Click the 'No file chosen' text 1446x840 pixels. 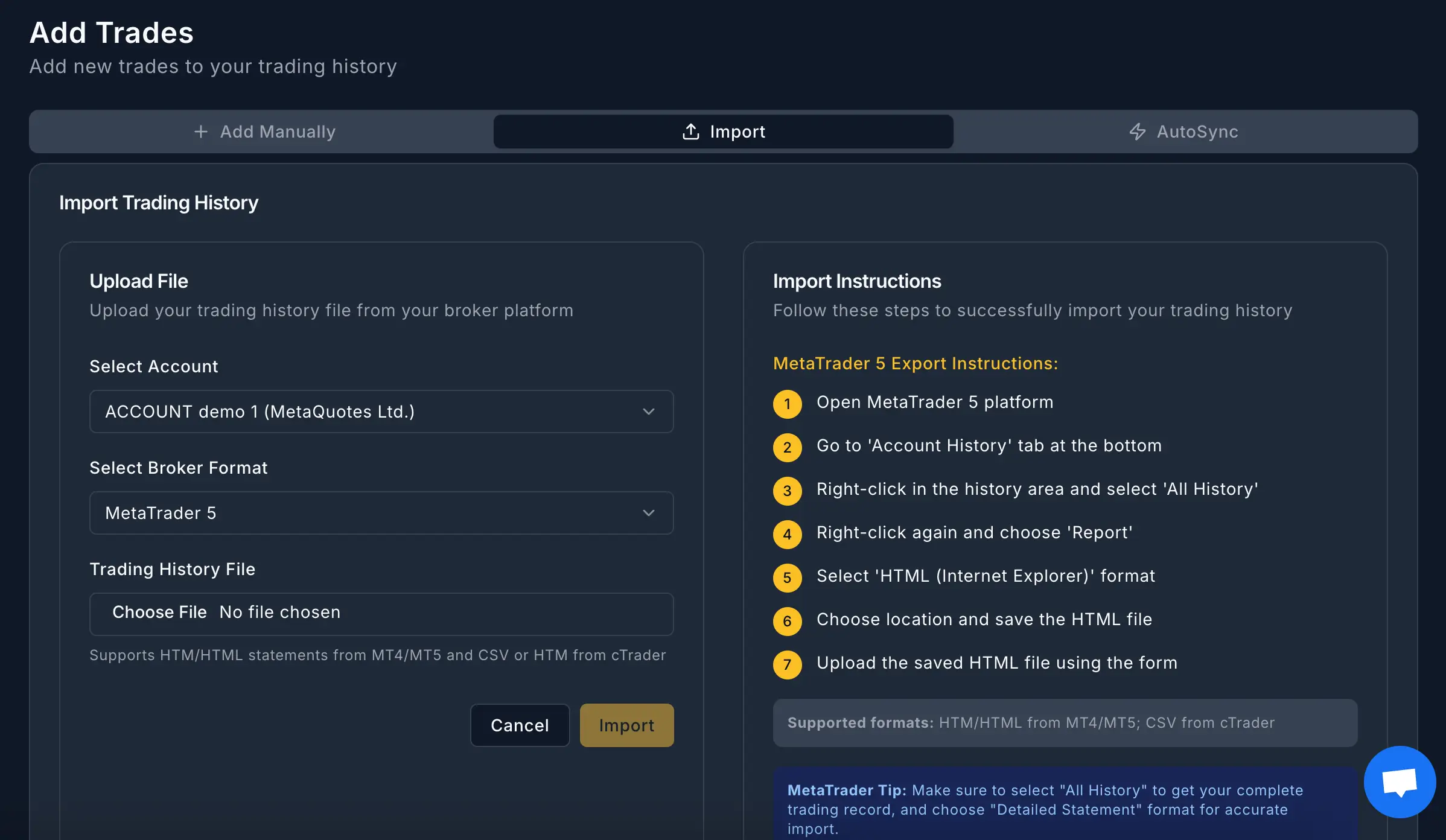(280, 612)
